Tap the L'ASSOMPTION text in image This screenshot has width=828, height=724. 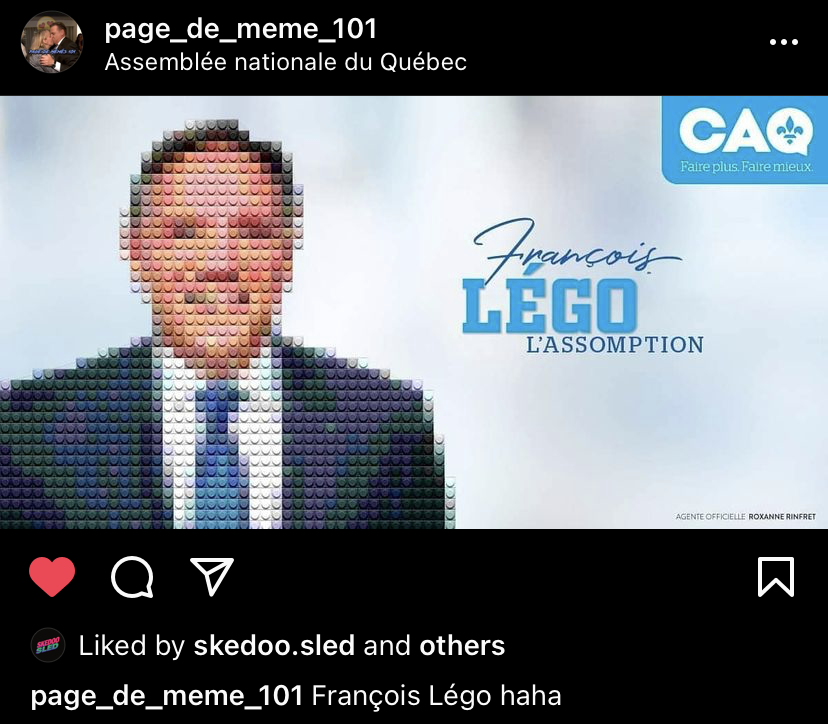[615, 345]
